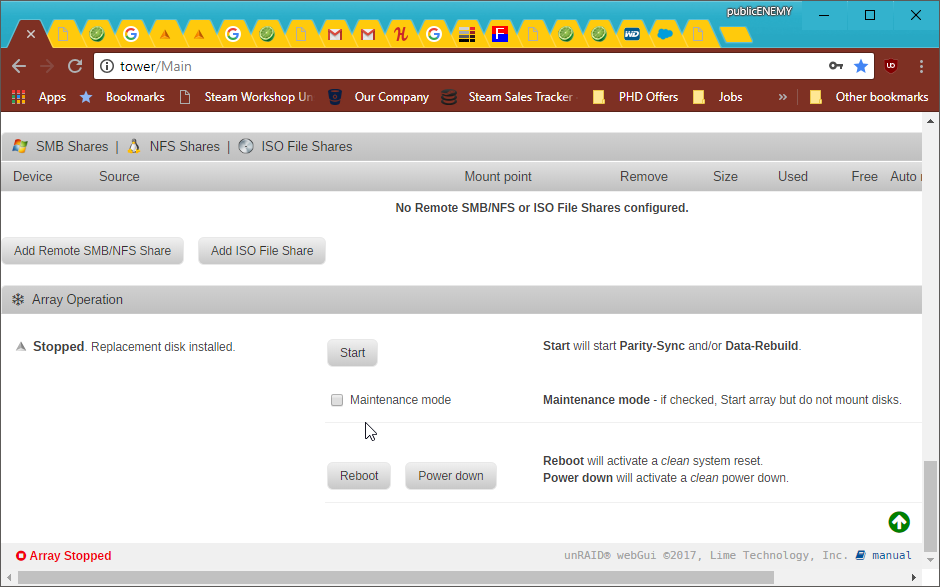This screenshot has width=940, height=587.
Task: Click the manual book icon in footer
Action: pos(860,555)
